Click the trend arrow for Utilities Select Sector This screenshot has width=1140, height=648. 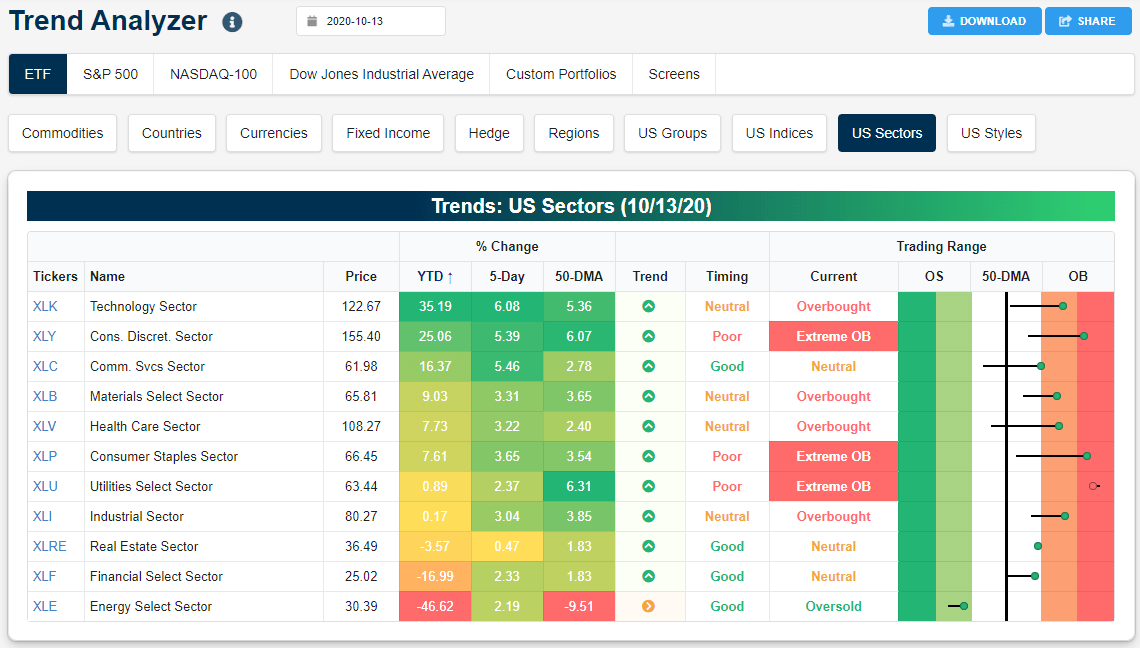pos(649,486)
